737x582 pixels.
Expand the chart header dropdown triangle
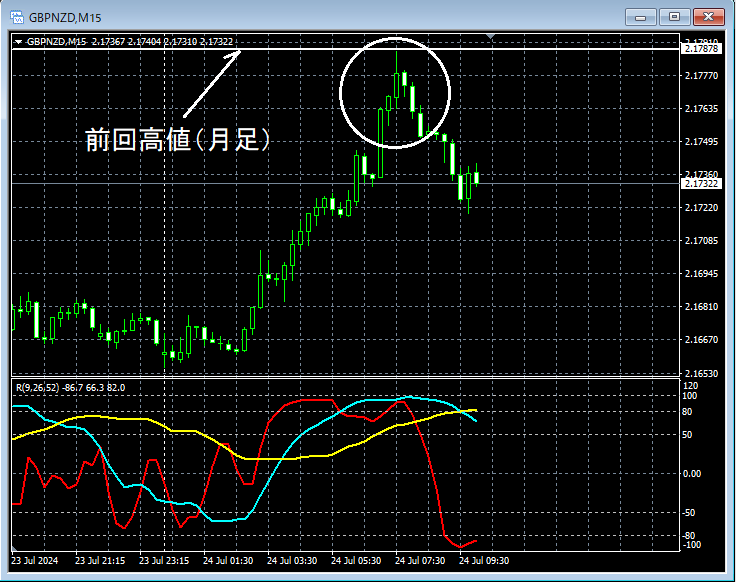click(x=18, y=42)
